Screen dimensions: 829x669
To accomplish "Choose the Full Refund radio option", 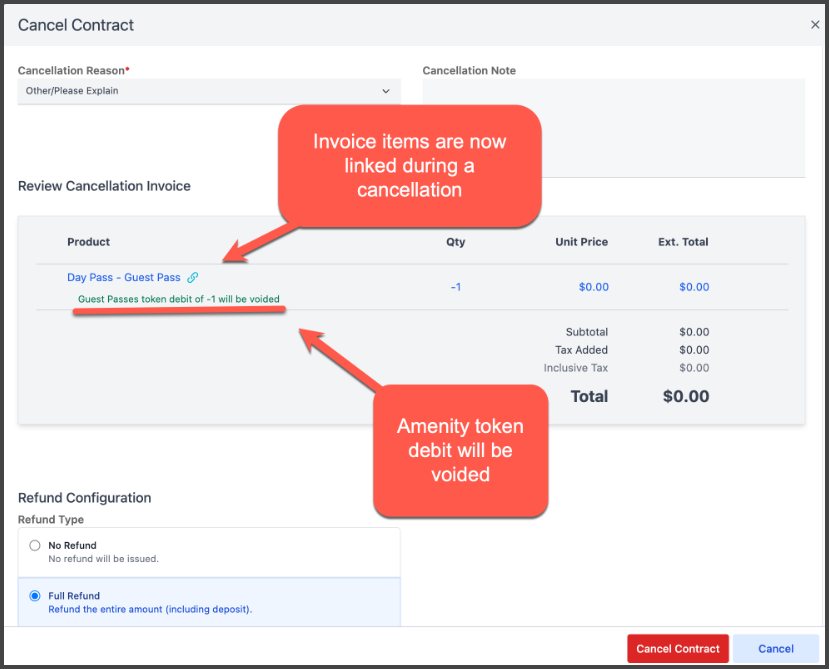I will 35,596.
